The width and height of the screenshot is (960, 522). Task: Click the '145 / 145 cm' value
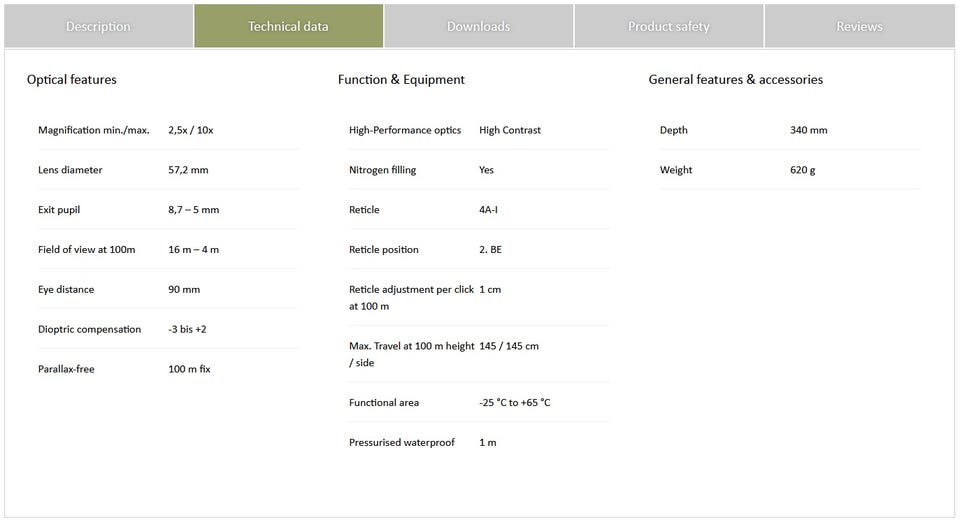click(x=509, y=346)
